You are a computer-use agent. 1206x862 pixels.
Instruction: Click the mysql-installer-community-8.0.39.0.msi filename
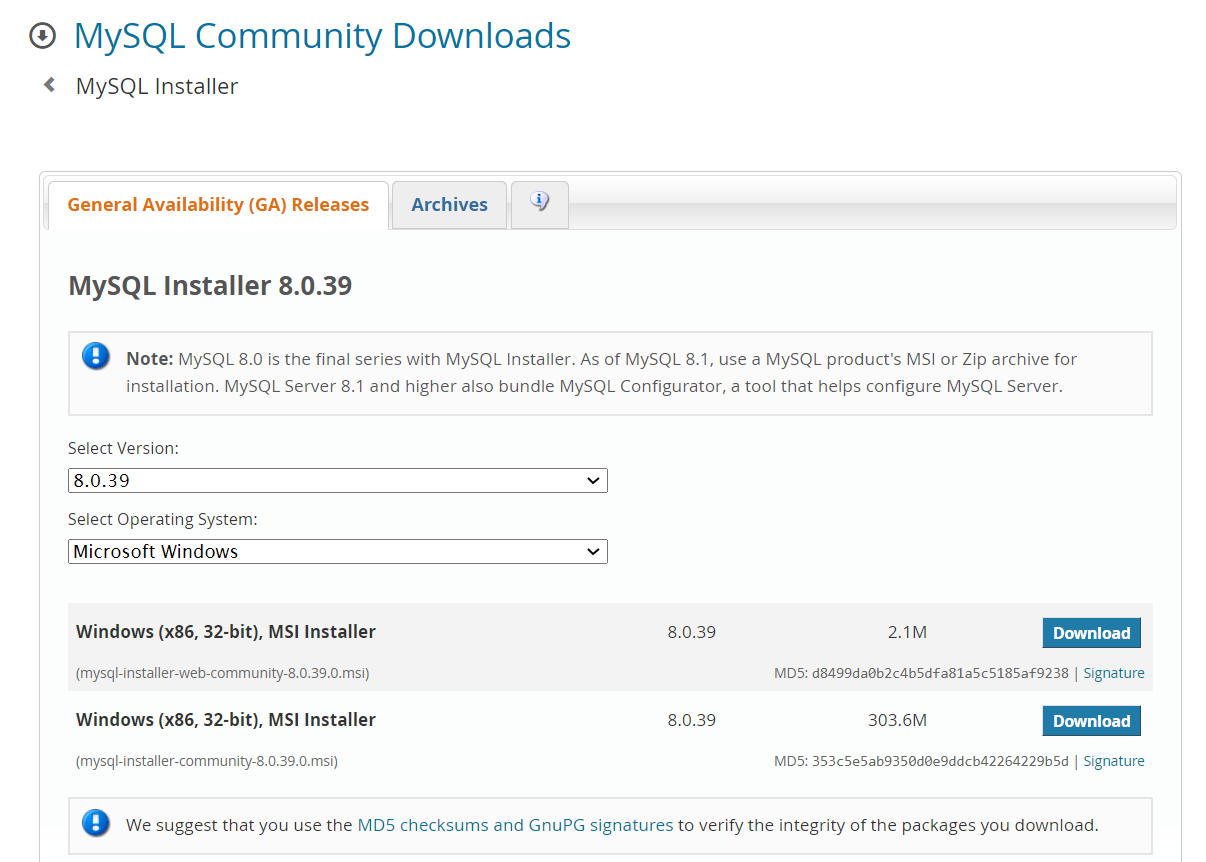coord(207,761)
